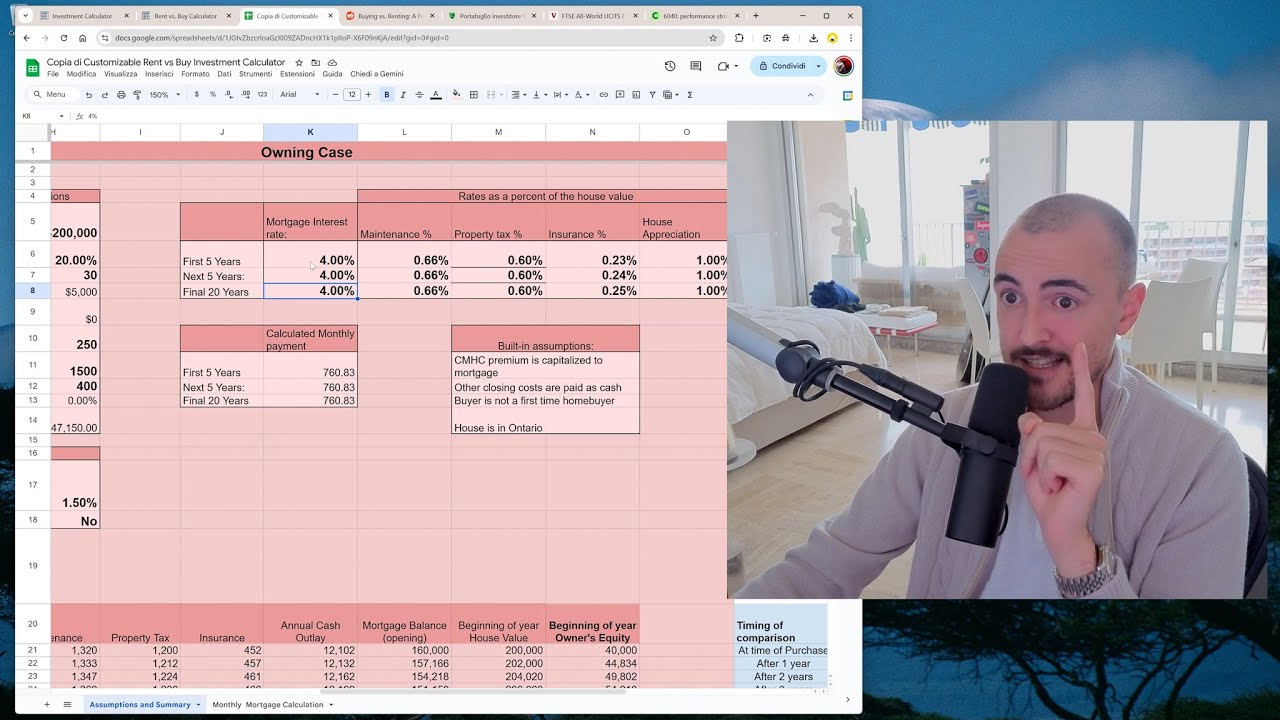Image resolution: width=1280 pixels, height=720 pixels.
Task: Open the Arial font dropdown
Action: [x=299, y=95]
